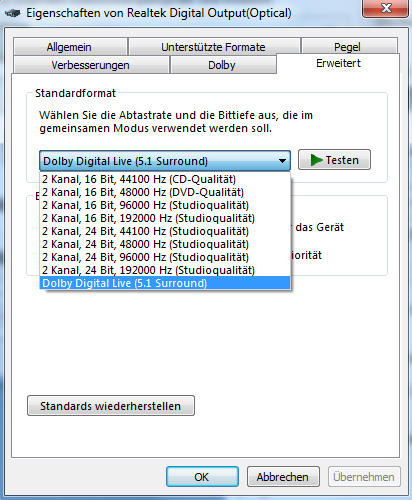The image size is (412, 500).
Task: Open the Pegel tab
Action: point(349,47)
